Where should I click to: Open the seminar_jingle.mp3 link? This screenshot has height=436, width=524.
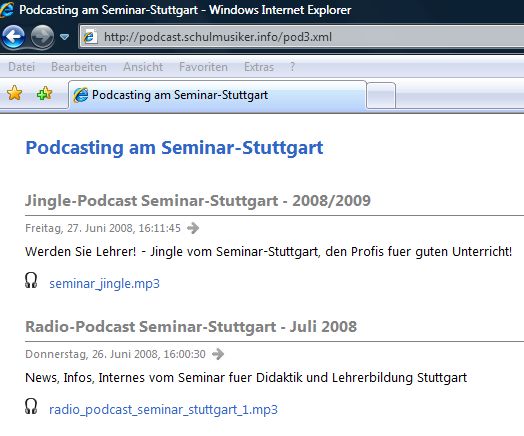point(105,284)
